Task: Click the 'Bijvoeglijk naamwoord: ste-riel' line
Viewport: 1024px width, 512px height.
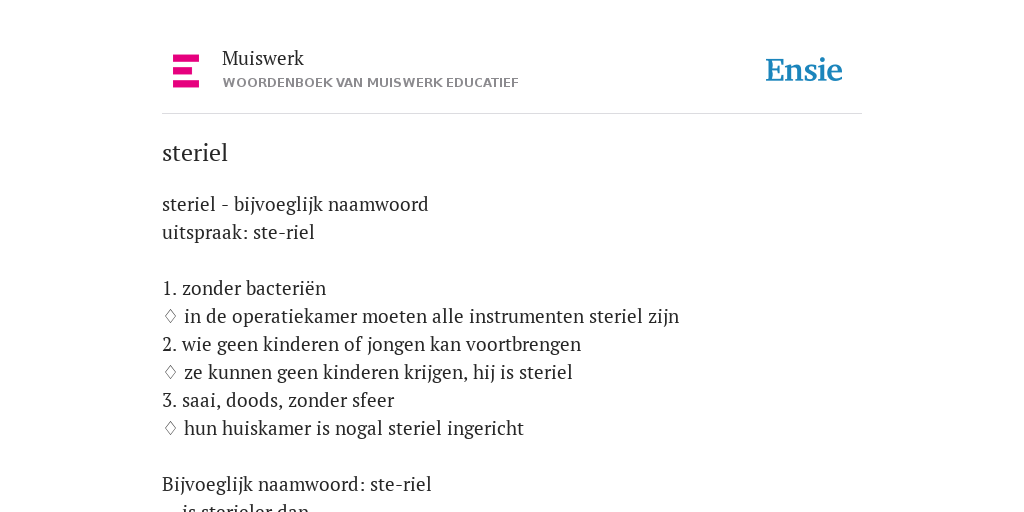Action: tap(296, 485)
